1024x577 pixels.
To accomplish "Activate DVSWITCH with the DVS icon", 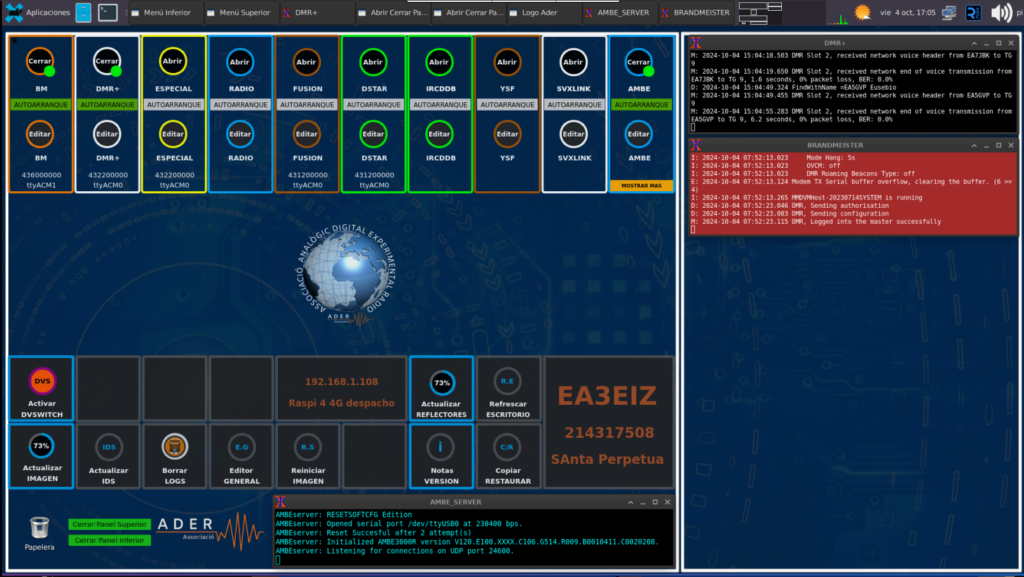I will 42,381.
